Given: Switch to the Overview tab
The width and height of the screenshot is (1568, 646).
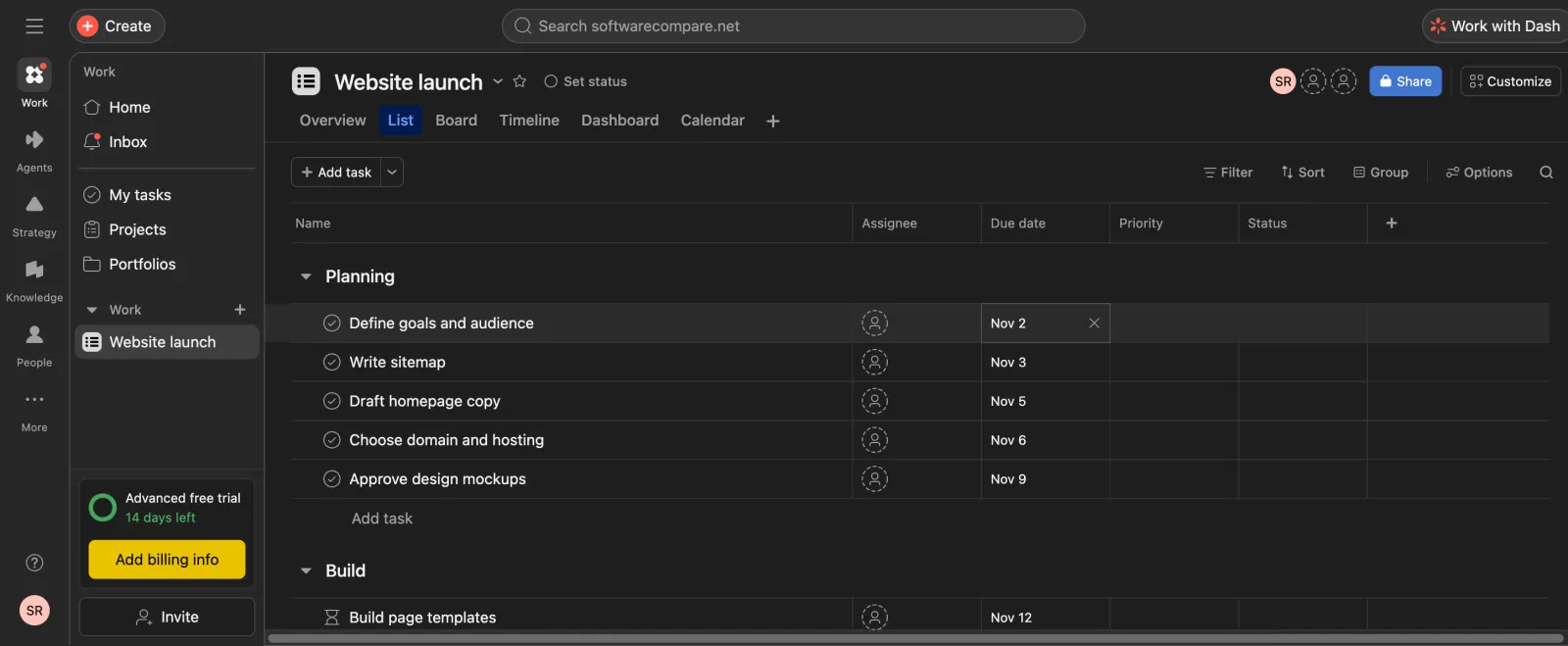Looking at the screenshot, I should point(332,121).
